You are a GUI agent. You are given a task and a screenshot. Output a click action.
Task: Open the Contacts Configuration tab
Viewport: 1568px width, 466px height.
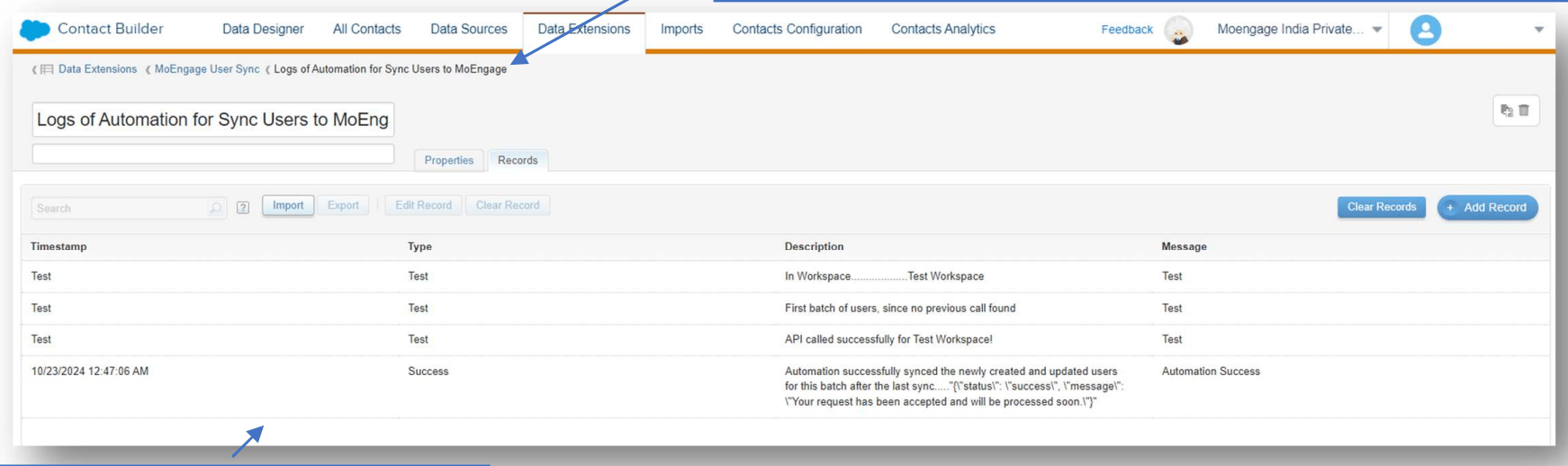797,29
